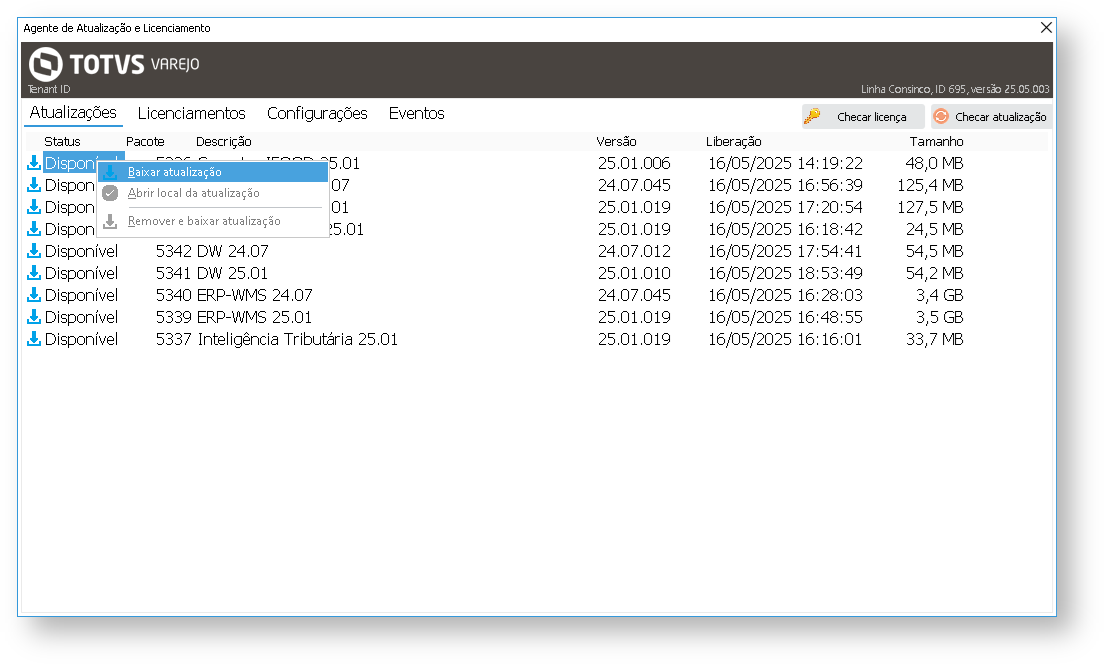This screenshot has width=1105, height=665.
Task: Go to the Eventos tab
Action: click(x=416, y=113)
